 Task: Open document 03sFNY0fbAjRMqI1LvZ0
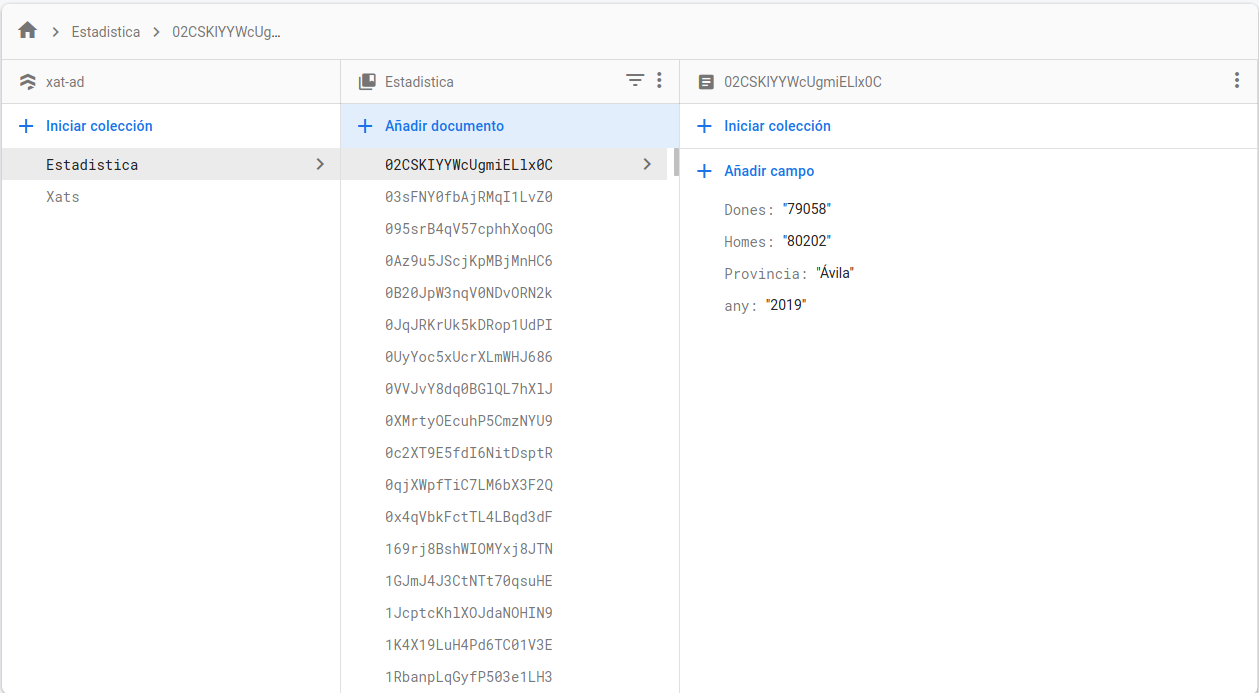point(469,197)
